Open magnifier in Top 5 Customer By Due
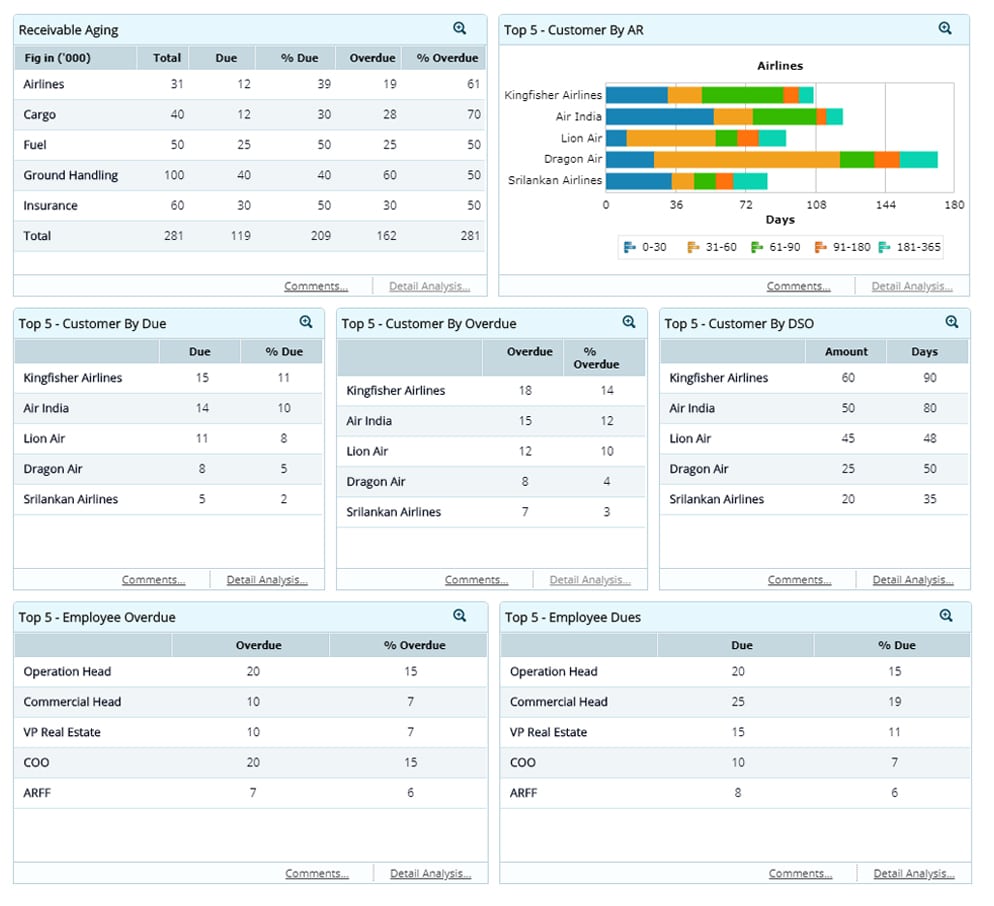Screen dimensions: 994x906 [x=306, y=322]
